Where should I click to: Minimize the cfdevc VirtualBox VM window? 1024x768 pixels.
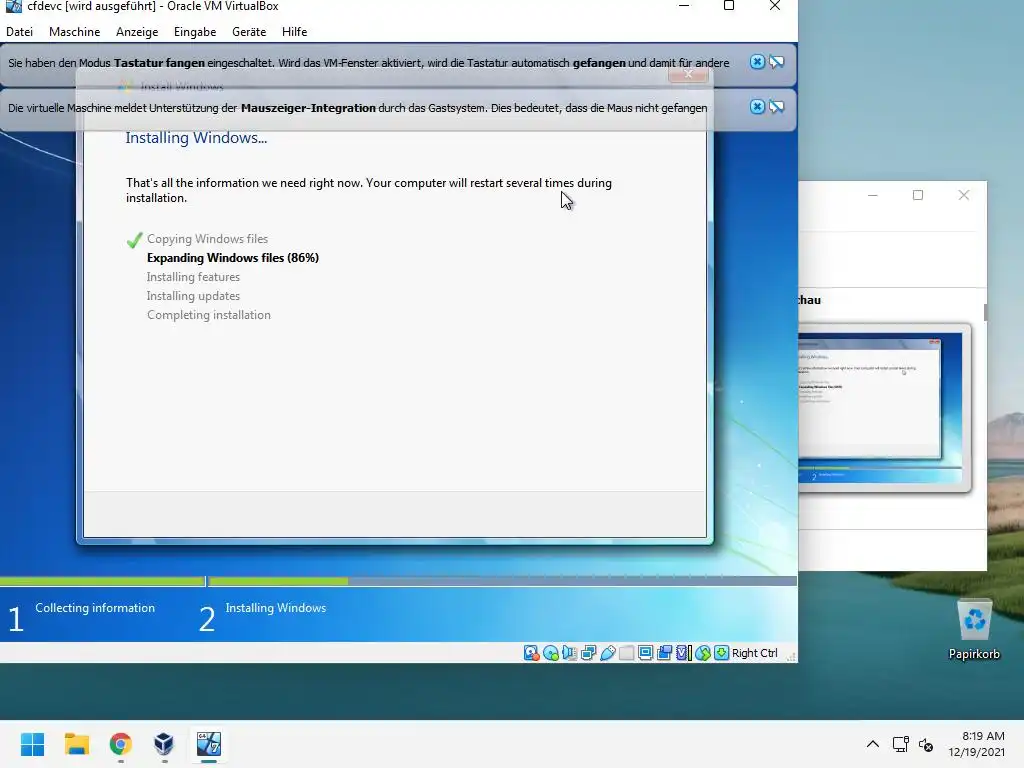pyautogui.click(x=684, y=6)
